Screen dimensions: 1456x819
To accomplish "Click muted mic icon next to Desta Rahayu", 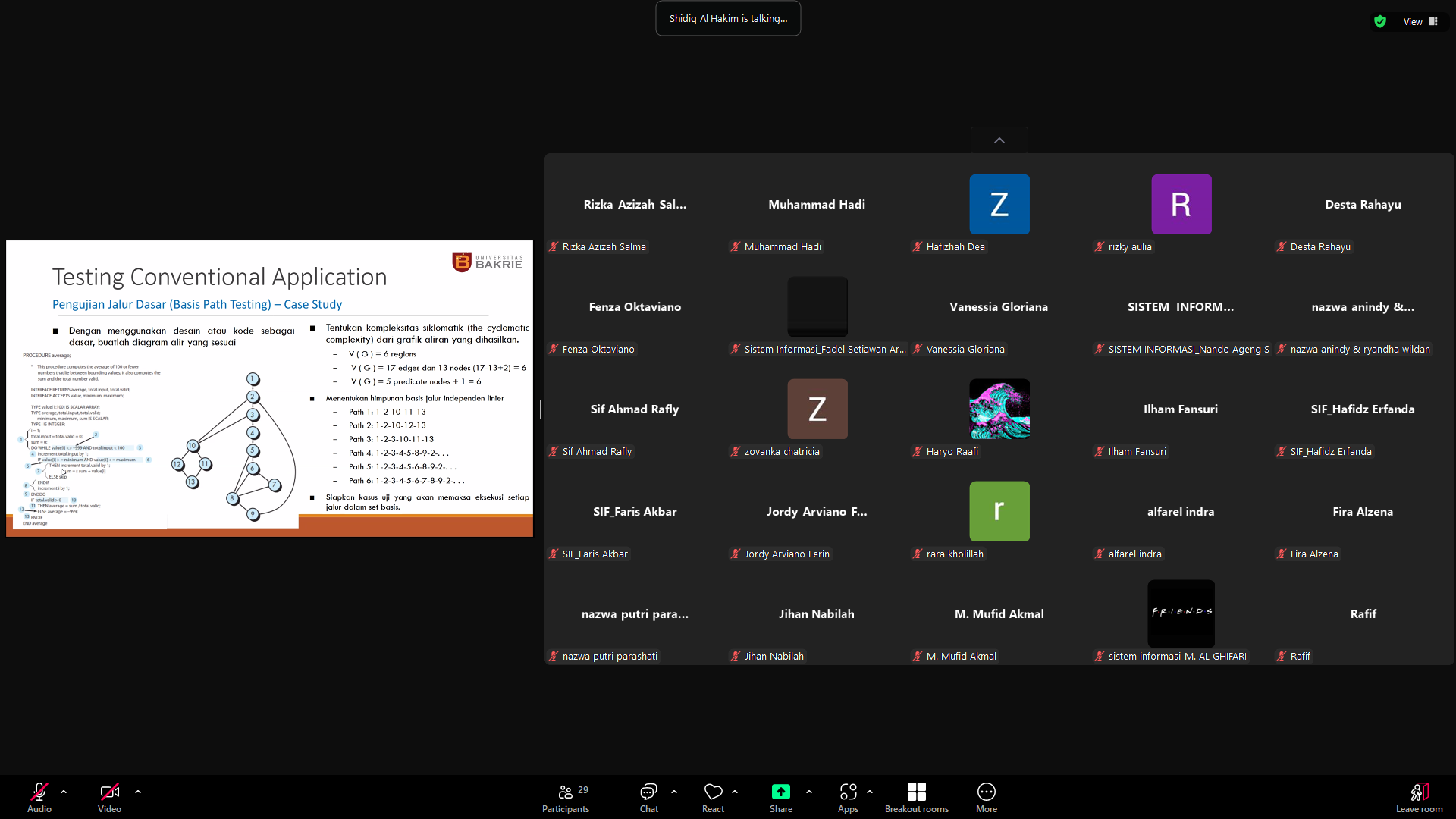I will pyautogui.click(x=1282, y=246).
